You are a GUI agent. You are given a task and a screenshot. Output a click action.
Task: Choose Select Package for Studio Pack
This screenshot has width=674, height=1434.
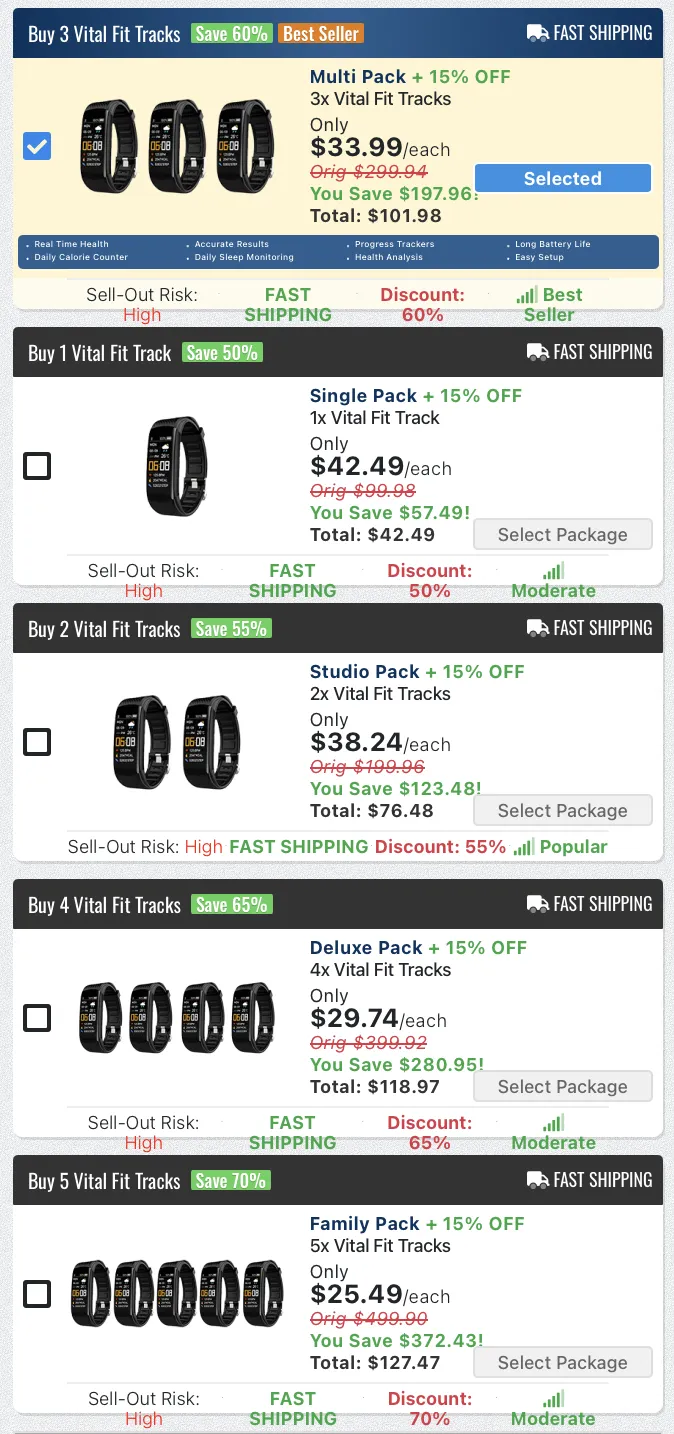point(562,810)
